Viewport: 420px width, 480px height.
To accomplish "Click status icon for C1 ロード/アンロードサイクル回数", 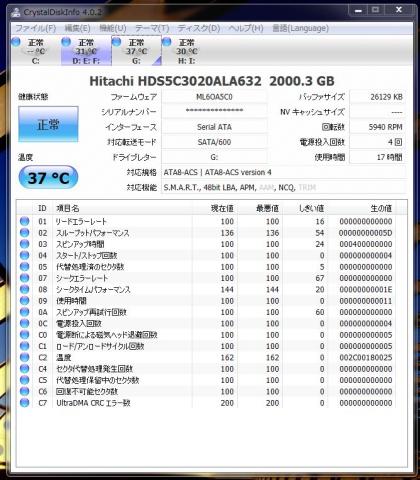I will (x=24, y=346).
